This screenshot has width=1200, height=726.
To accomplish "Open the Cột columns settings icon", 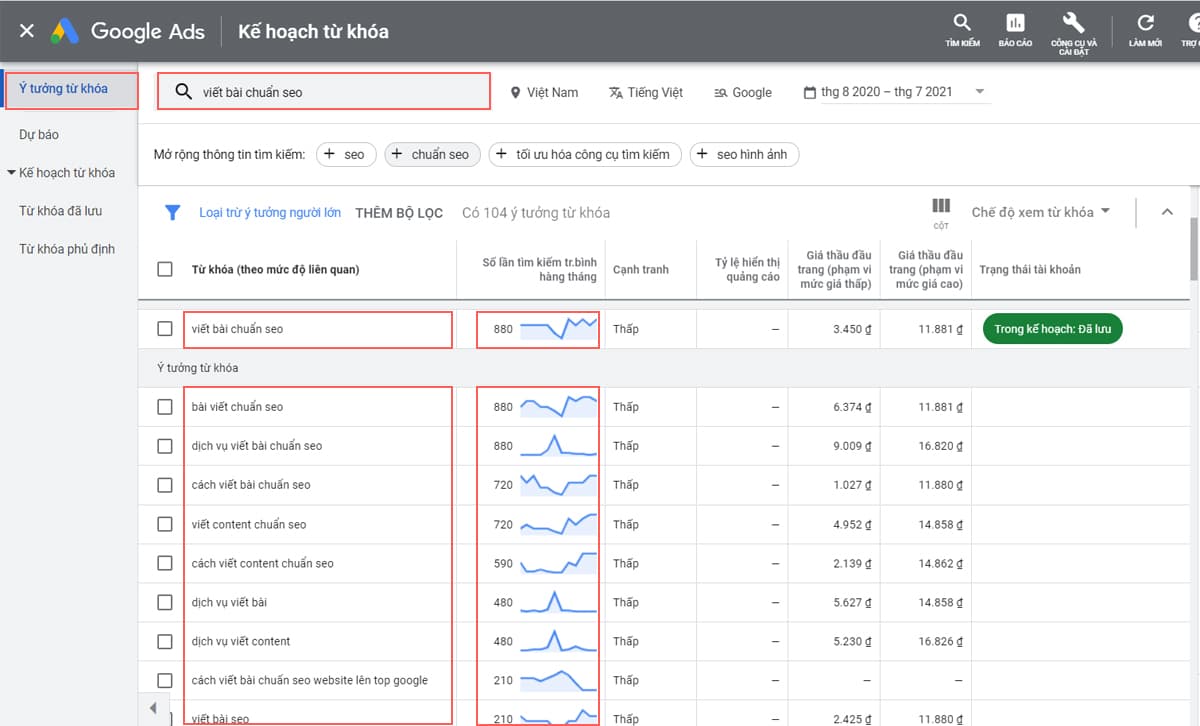I will tap(941, 210).
